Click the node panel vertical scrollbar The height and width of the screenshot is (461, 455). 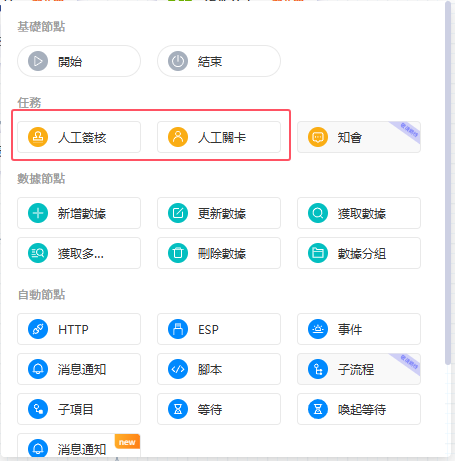(448, 183)
